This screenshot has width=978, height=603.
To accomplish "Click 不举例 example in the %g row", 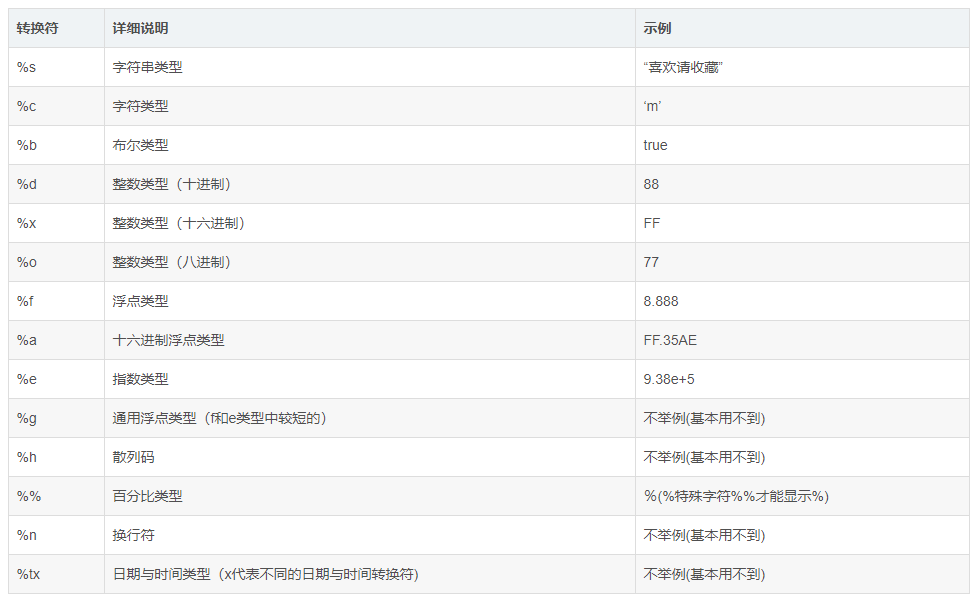I will coord(705,418).
